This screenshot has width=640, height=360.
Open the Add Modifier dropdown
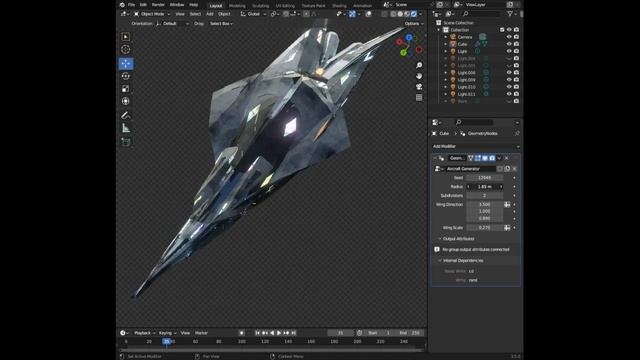(476, 146)
